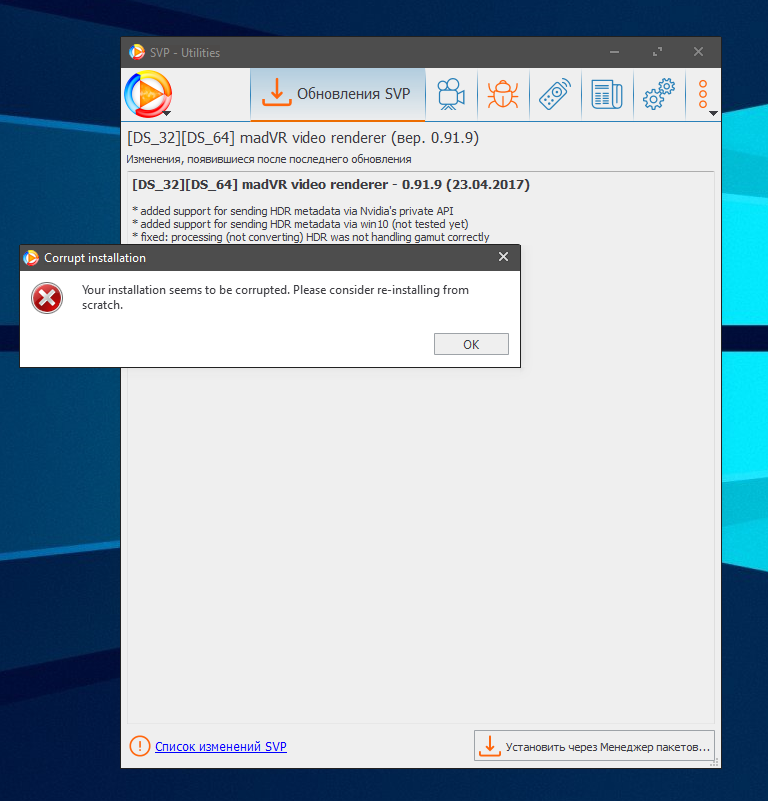Maximize the SVP Utilities window
This screenshot has height=801, width=768.
tap(657, 52)
